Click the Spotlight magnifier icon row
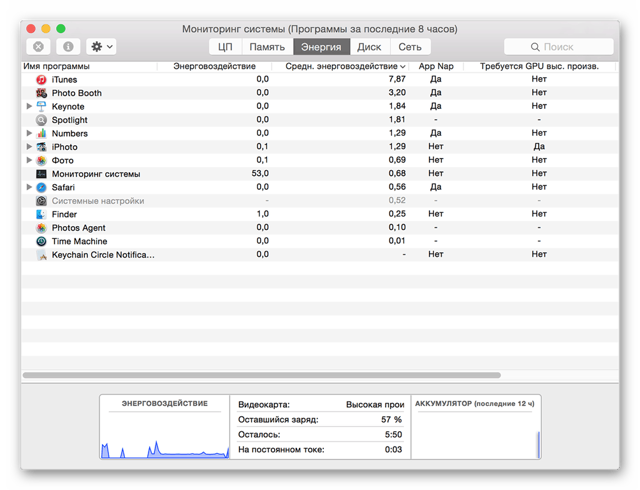The image size is (640, 490). tap(41, 120)
